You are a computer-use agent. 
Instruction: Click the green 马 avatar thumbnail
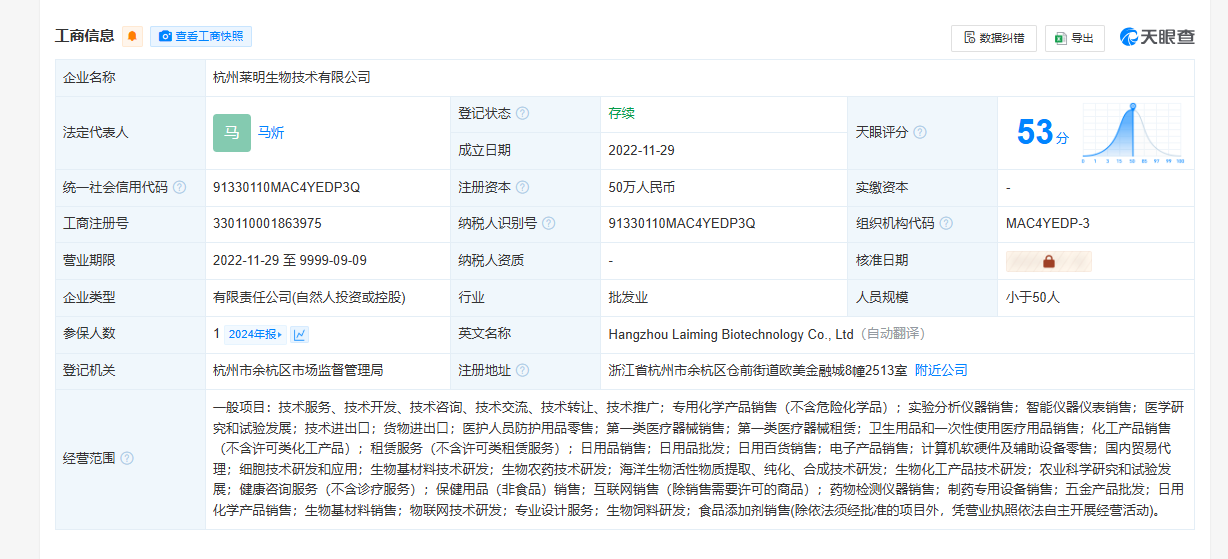[232, 133]
